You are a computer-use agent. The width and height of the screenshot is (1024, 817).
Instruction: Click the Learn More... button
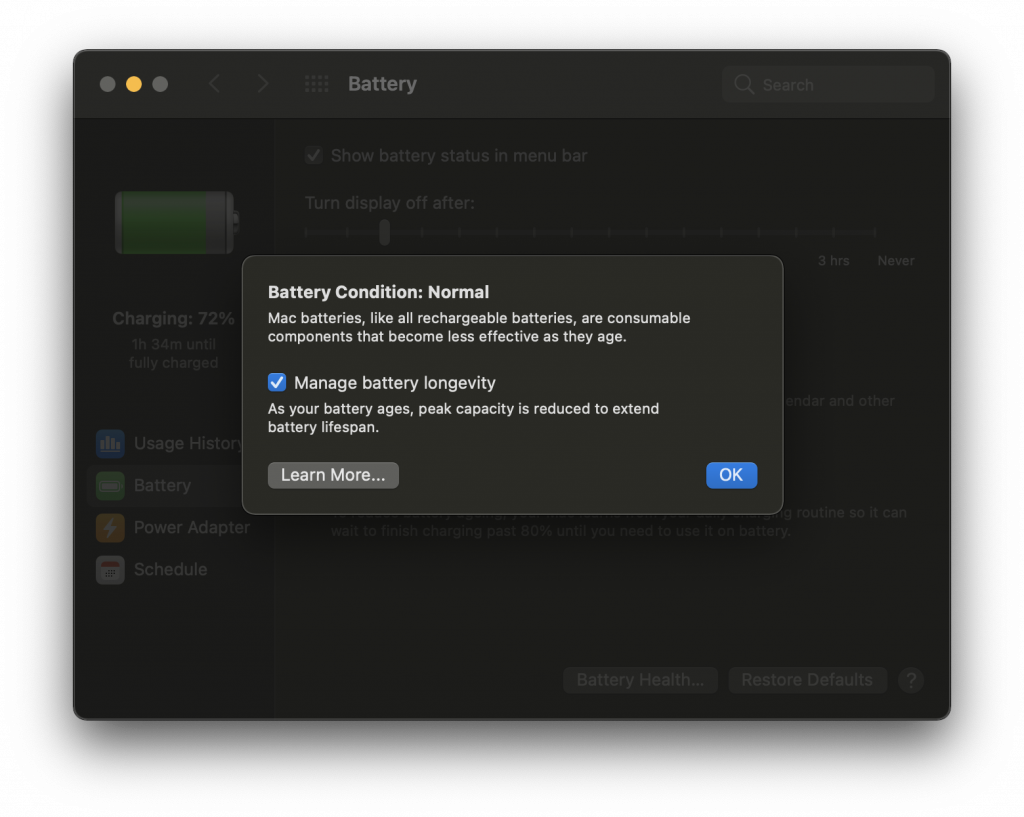point(333,475)
